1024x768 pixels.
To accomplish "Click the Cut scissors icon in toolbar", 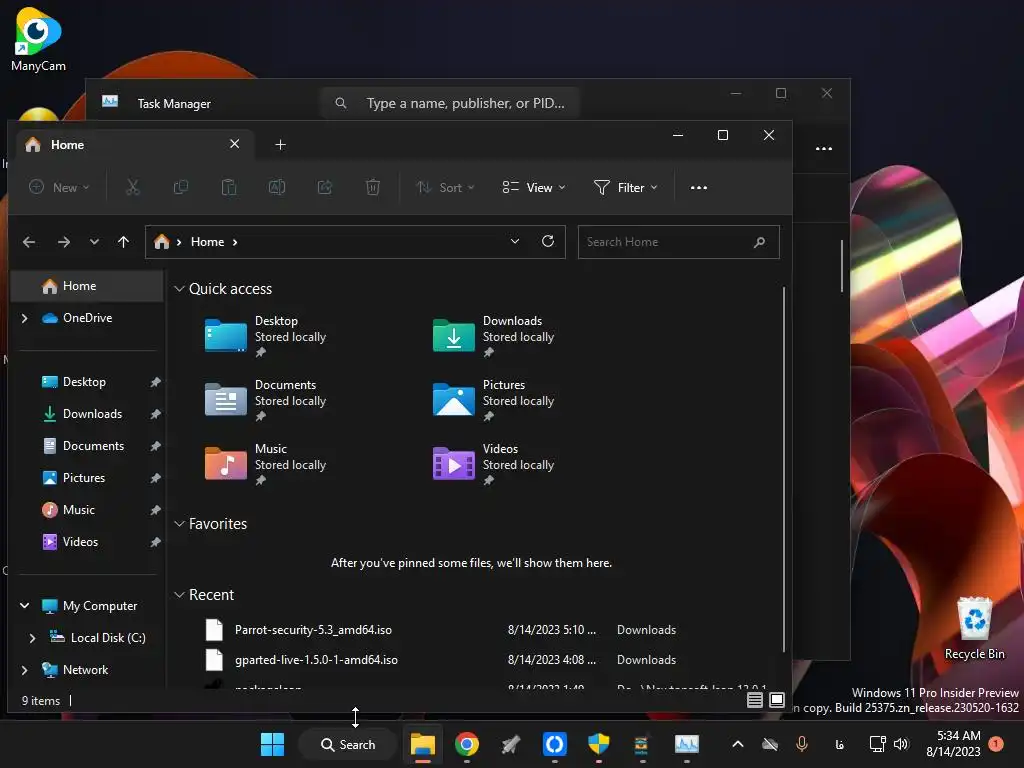I will [133, 187].
